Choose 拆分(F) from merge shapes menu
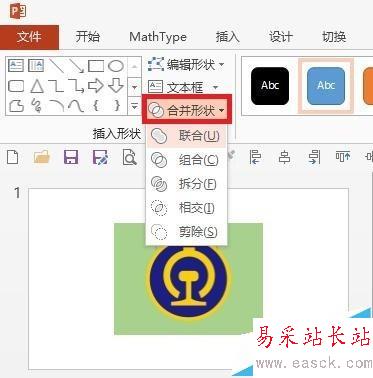The image size is (373, 378). point(187,184)
